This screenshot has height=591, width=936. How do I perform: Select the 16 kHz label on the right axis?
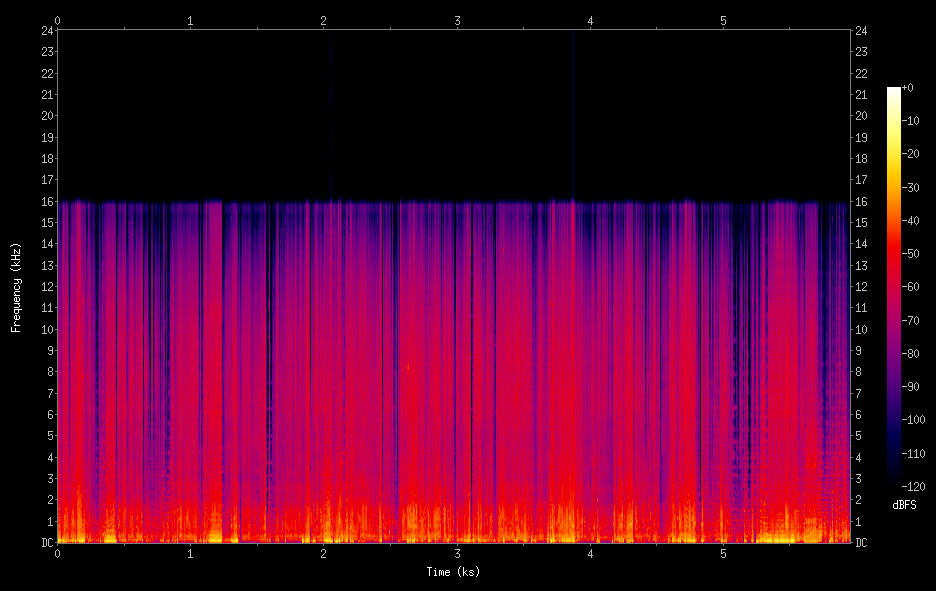tap(861, 201)
